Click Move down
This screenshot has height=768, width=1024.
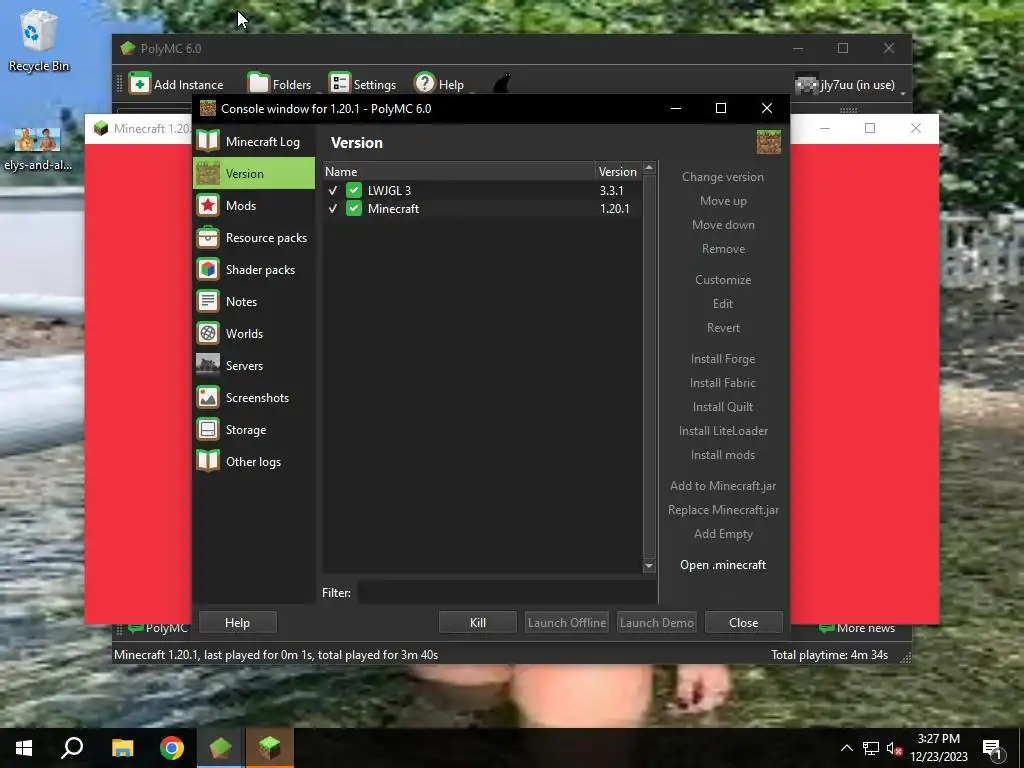[x=723, y=225]
